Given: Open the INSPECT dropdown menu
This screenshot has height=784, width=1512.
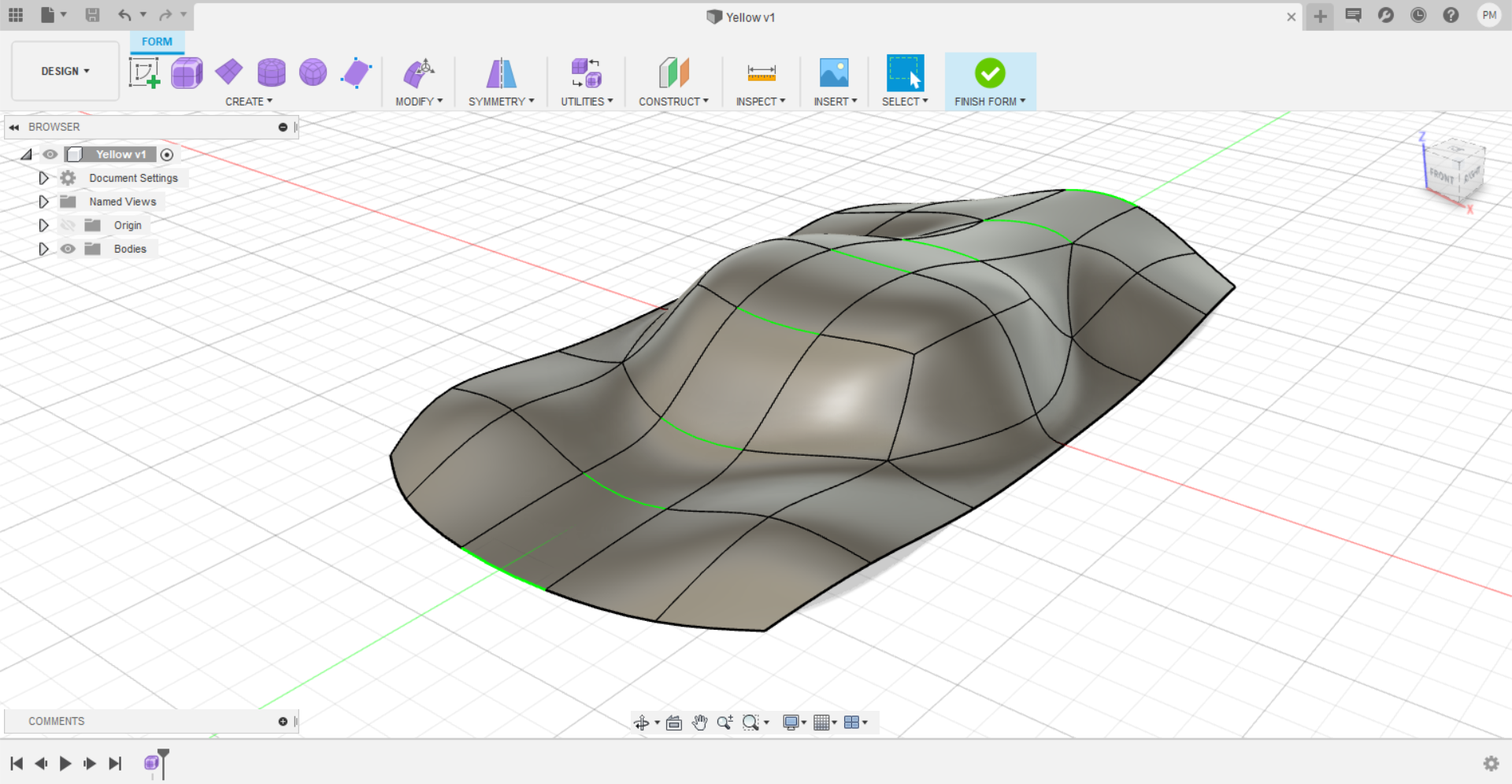Looking at the screenshot, I should [x=761, y=102].
